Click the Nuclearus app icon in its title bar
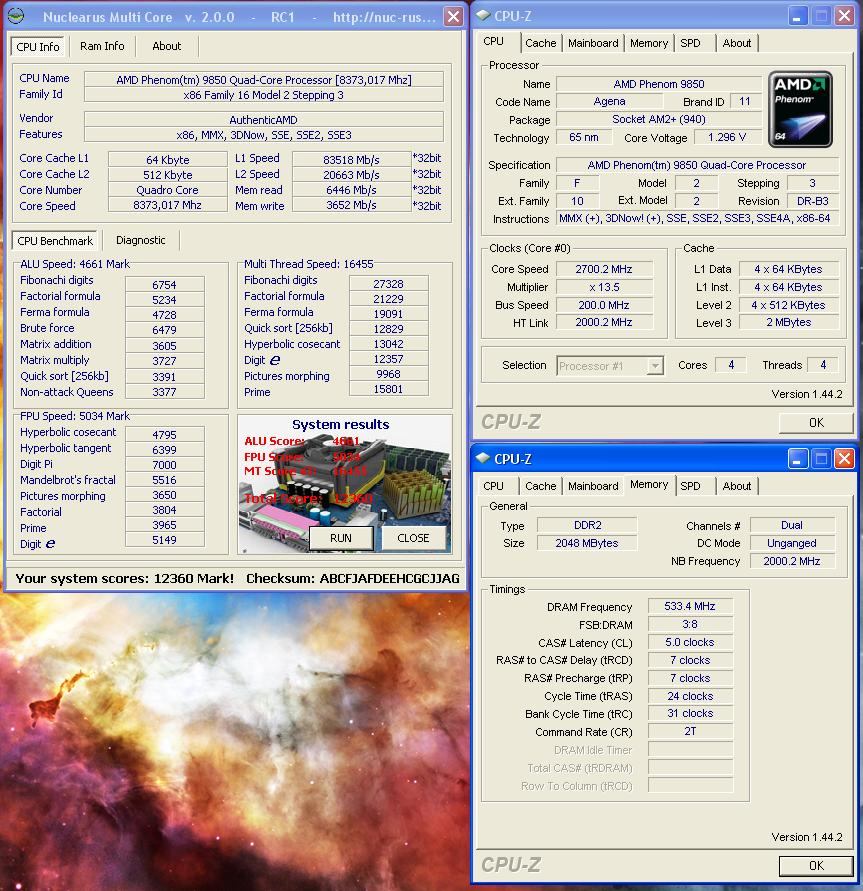Screen dimensions: 863x891 (16, 16)
